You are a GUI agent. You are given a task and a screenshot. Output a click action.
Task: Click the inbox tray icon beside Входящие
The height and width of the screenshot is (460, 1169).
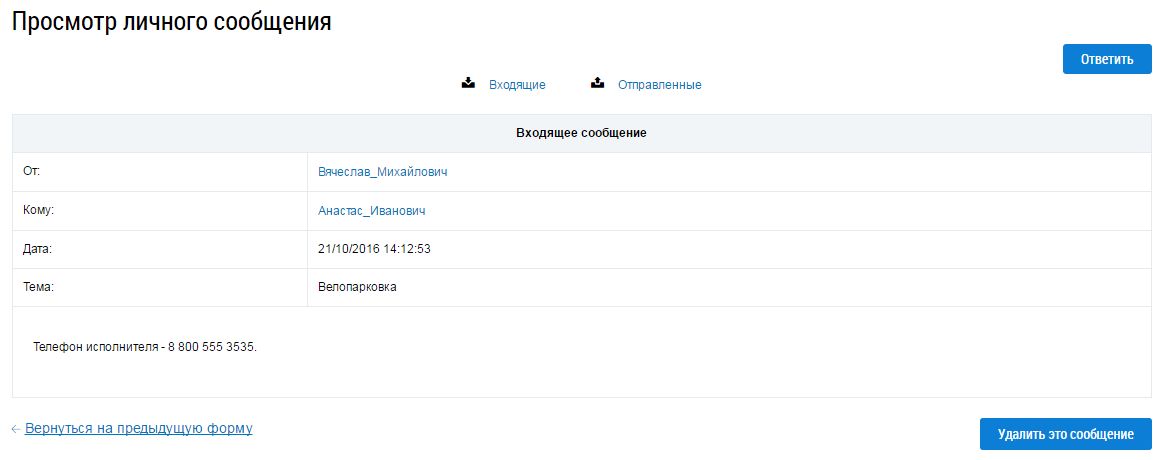(x=468, y=84)
